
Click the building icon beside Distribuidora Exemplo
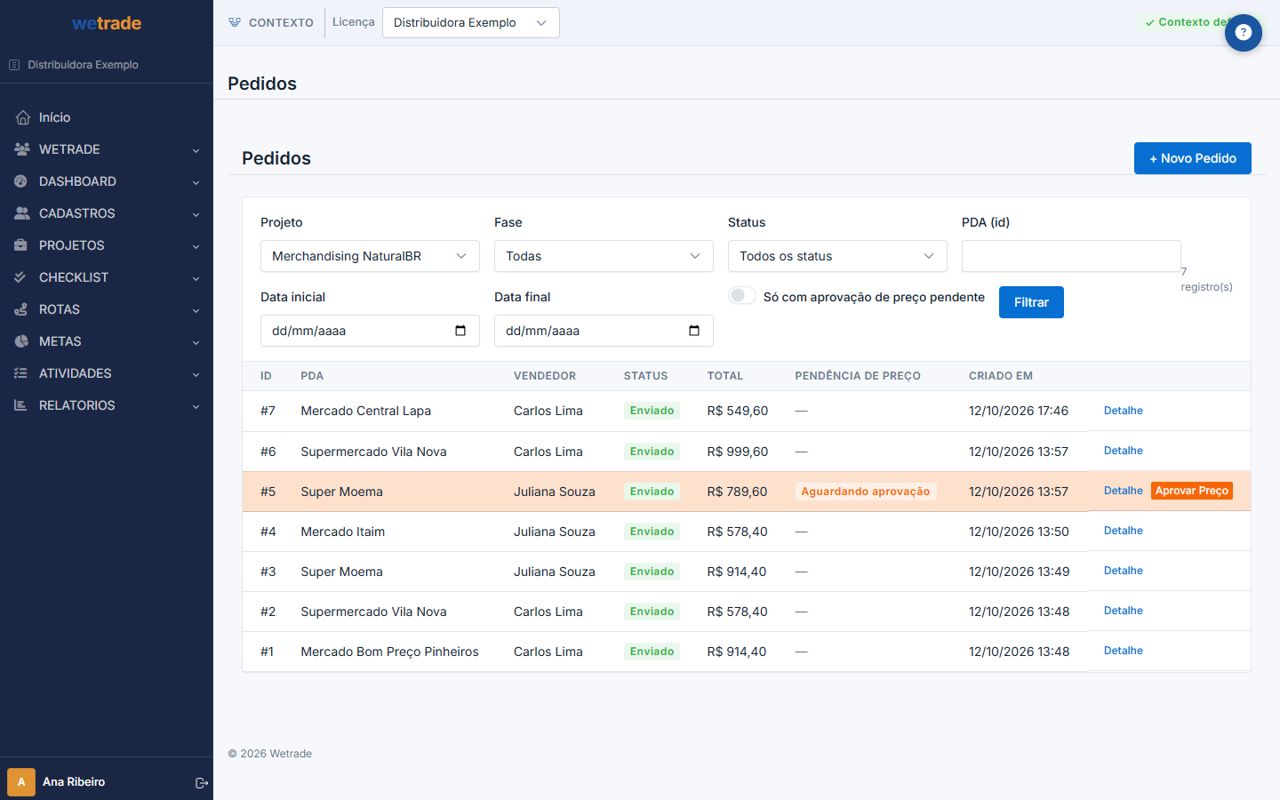pos(14,65)
